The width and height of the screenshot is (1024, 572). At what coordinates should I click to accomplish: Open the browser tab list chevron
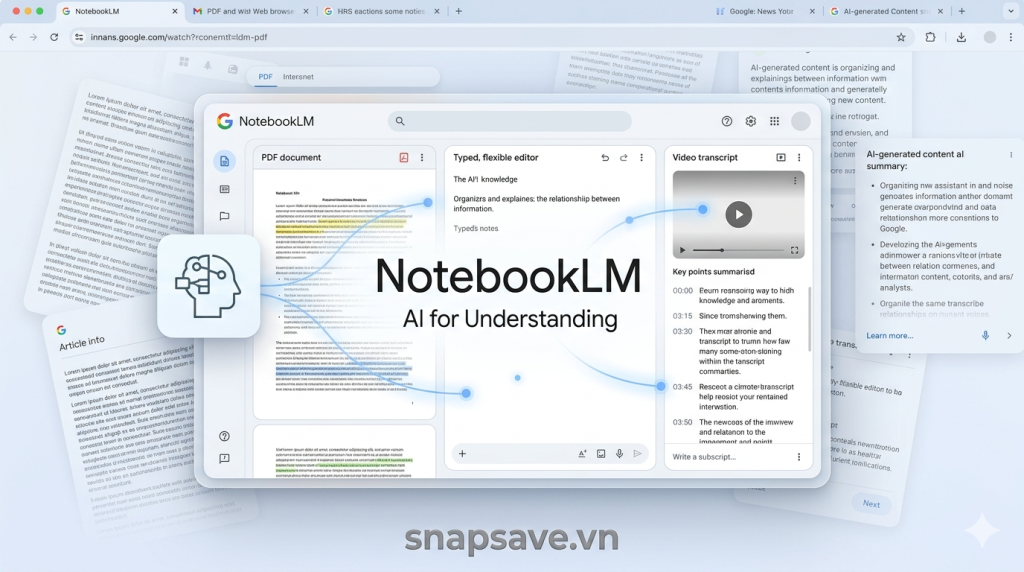pos(1010,11)
